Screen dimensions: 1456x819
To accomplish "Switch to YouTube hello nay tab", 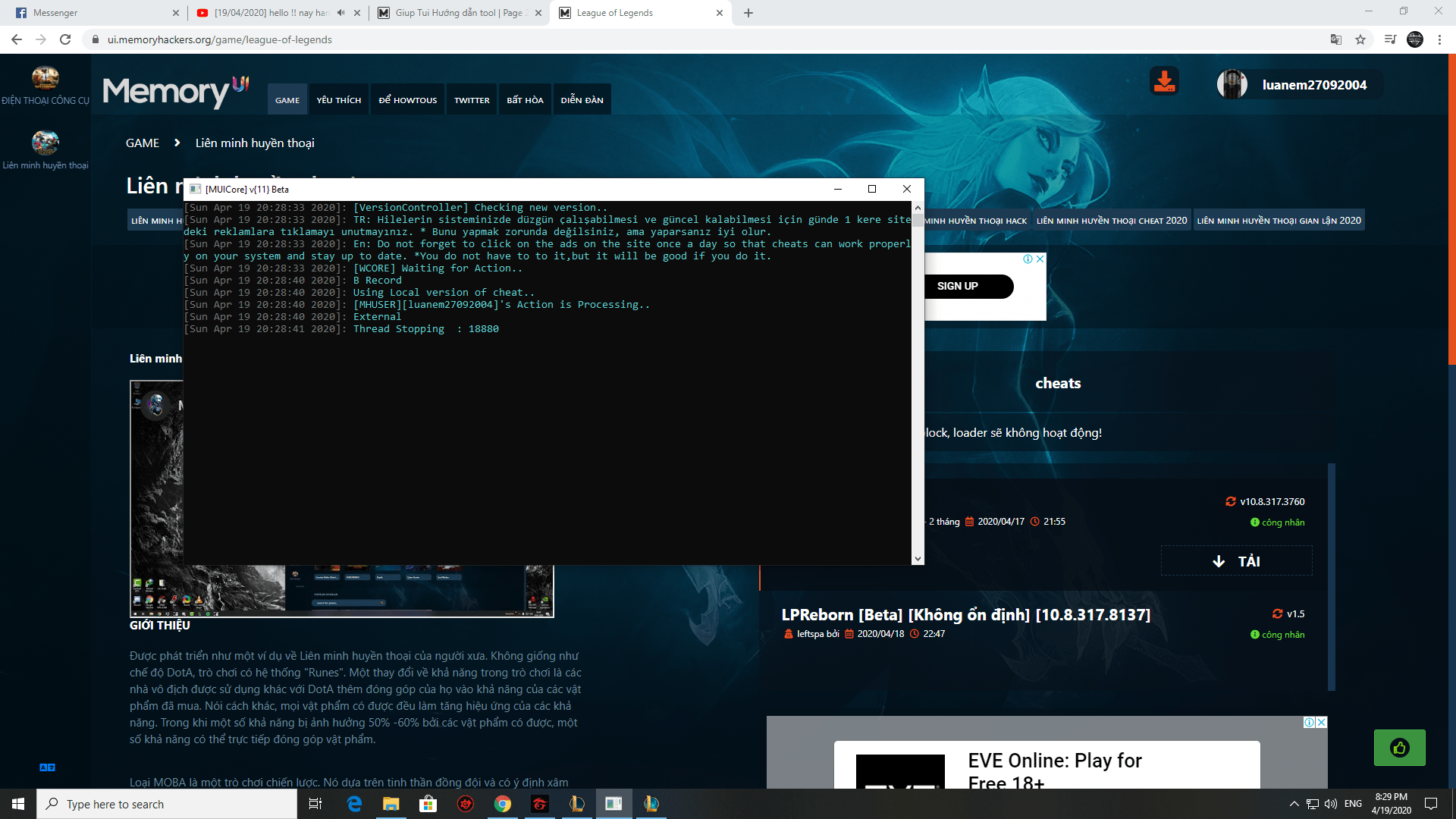I will (x=278, y=13).
